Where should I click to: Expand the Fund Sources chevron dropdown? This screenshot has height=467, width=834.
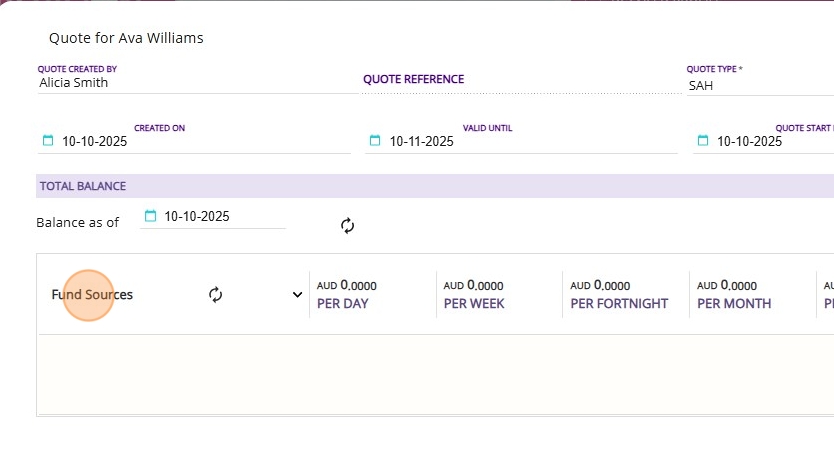click(x=297, y=294)
